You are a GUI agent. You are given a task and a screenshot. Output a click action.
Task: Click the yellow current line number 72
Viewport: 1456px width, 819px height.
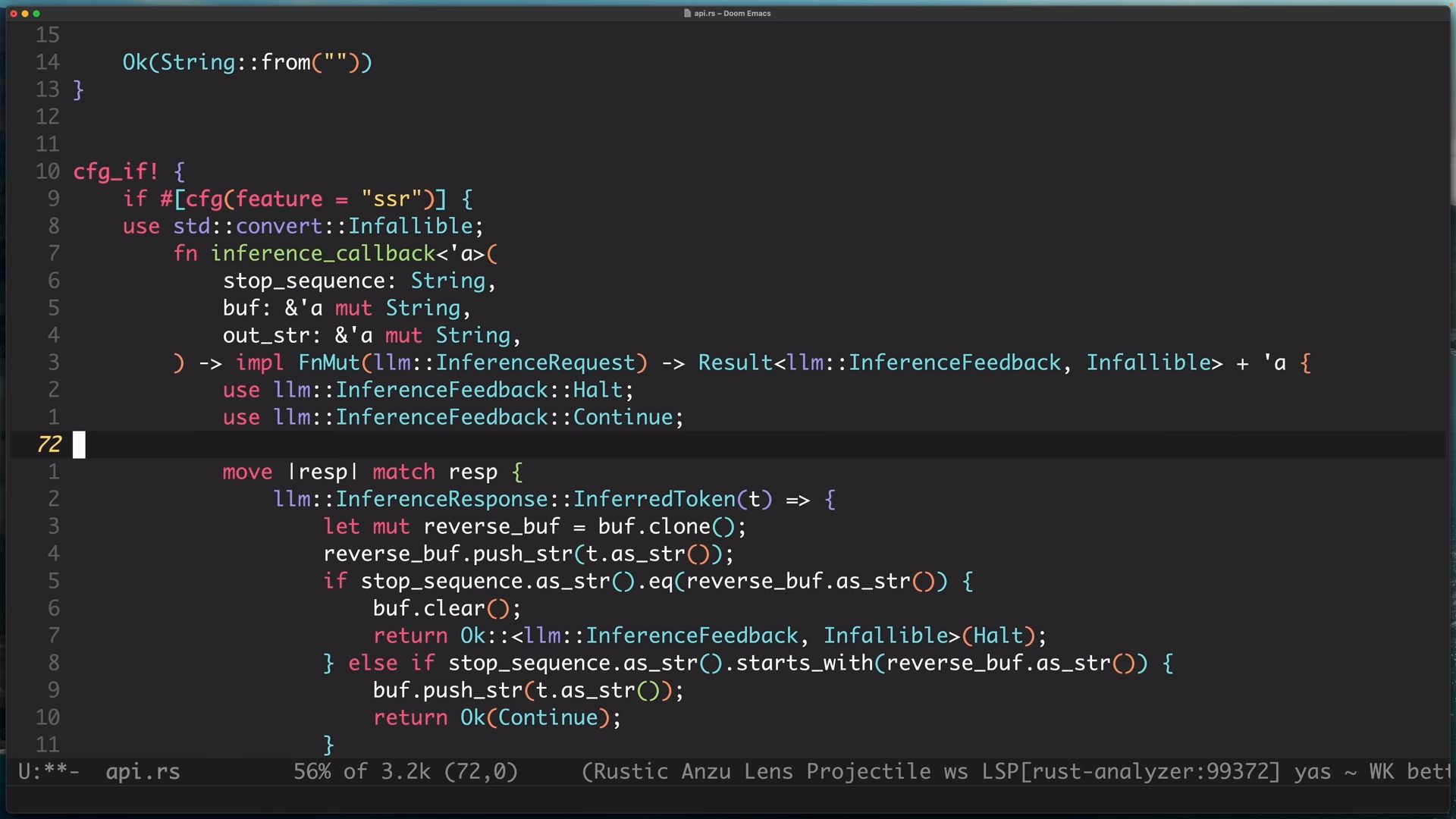tap(49, 445)
